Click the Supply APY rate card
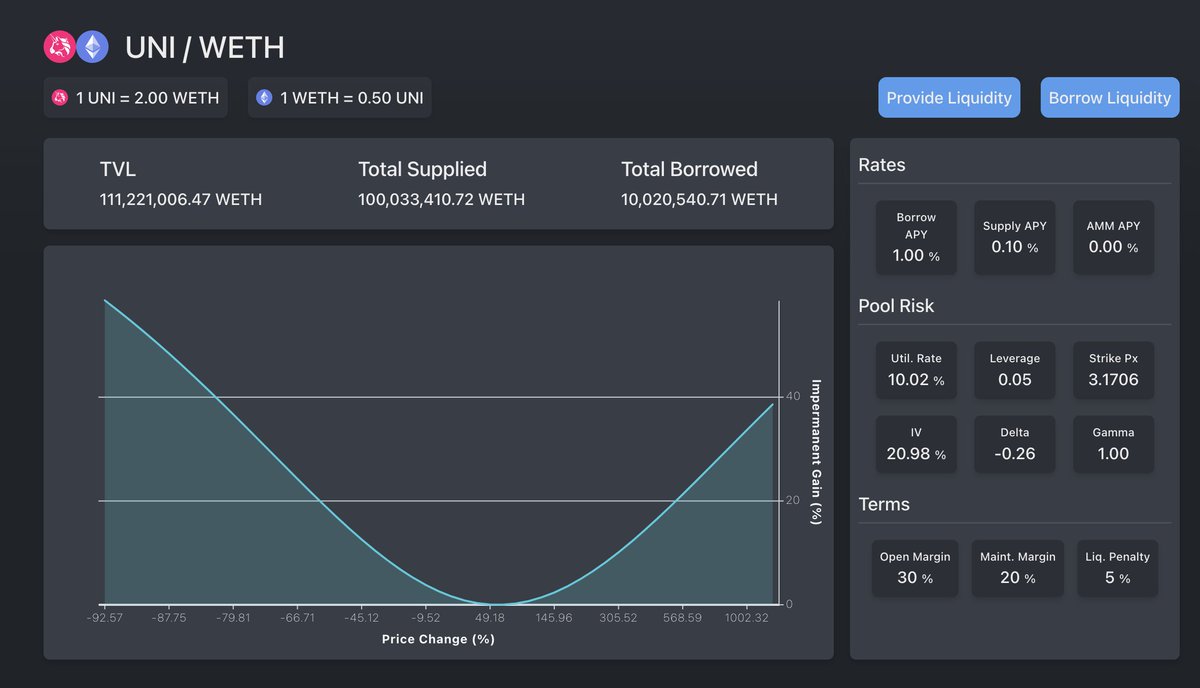Screen dimensions: 1200x688 (1014, 237)
